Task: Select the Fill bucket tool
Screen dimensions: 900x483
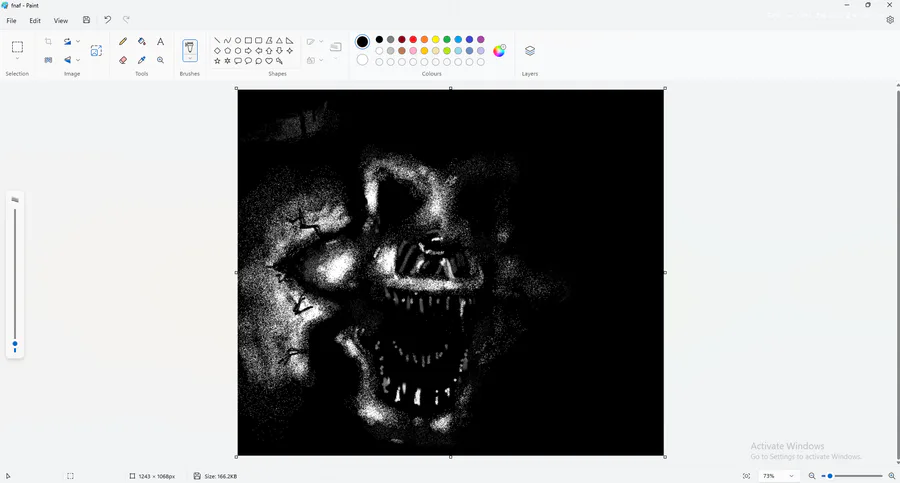Action: click(142, 41)
